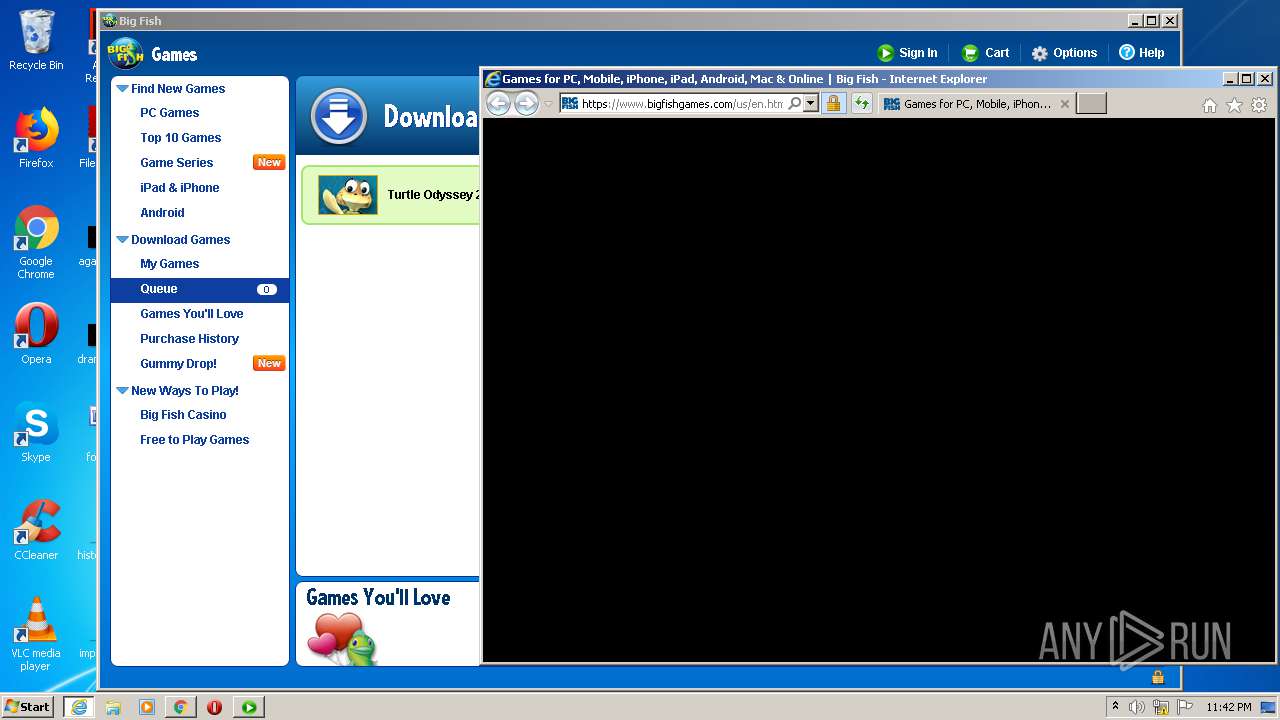The height and width of the screenshot is (720, 1280).
Task: Open Games You'll Love in sidebar
Action: click(x=191, y=314)
